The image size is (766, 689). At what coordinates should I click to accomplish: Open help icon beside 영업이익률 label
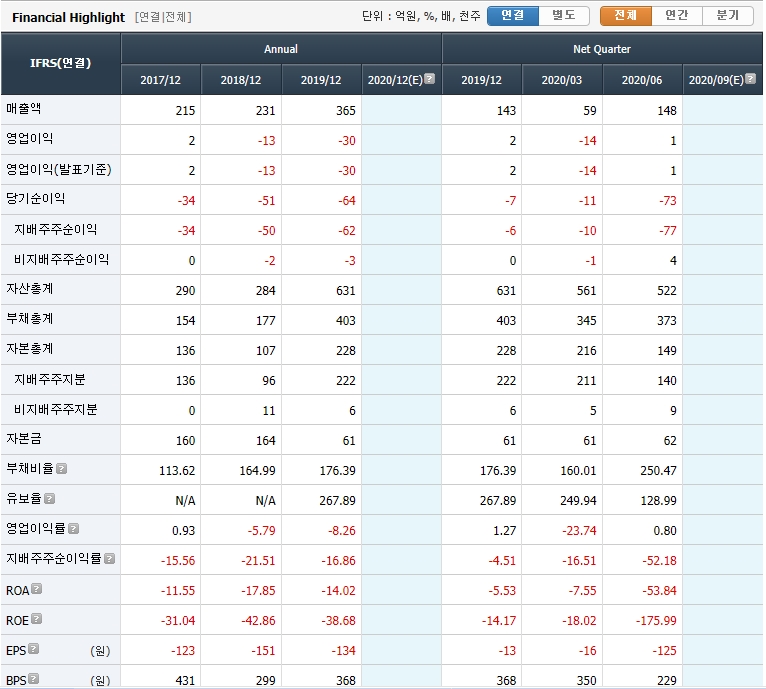(73, 529)
